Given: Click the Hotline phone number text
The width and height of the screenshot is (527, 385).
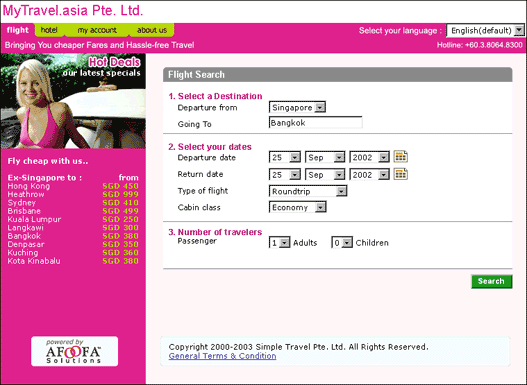Looking at the screenshot, I should (480, 45).
